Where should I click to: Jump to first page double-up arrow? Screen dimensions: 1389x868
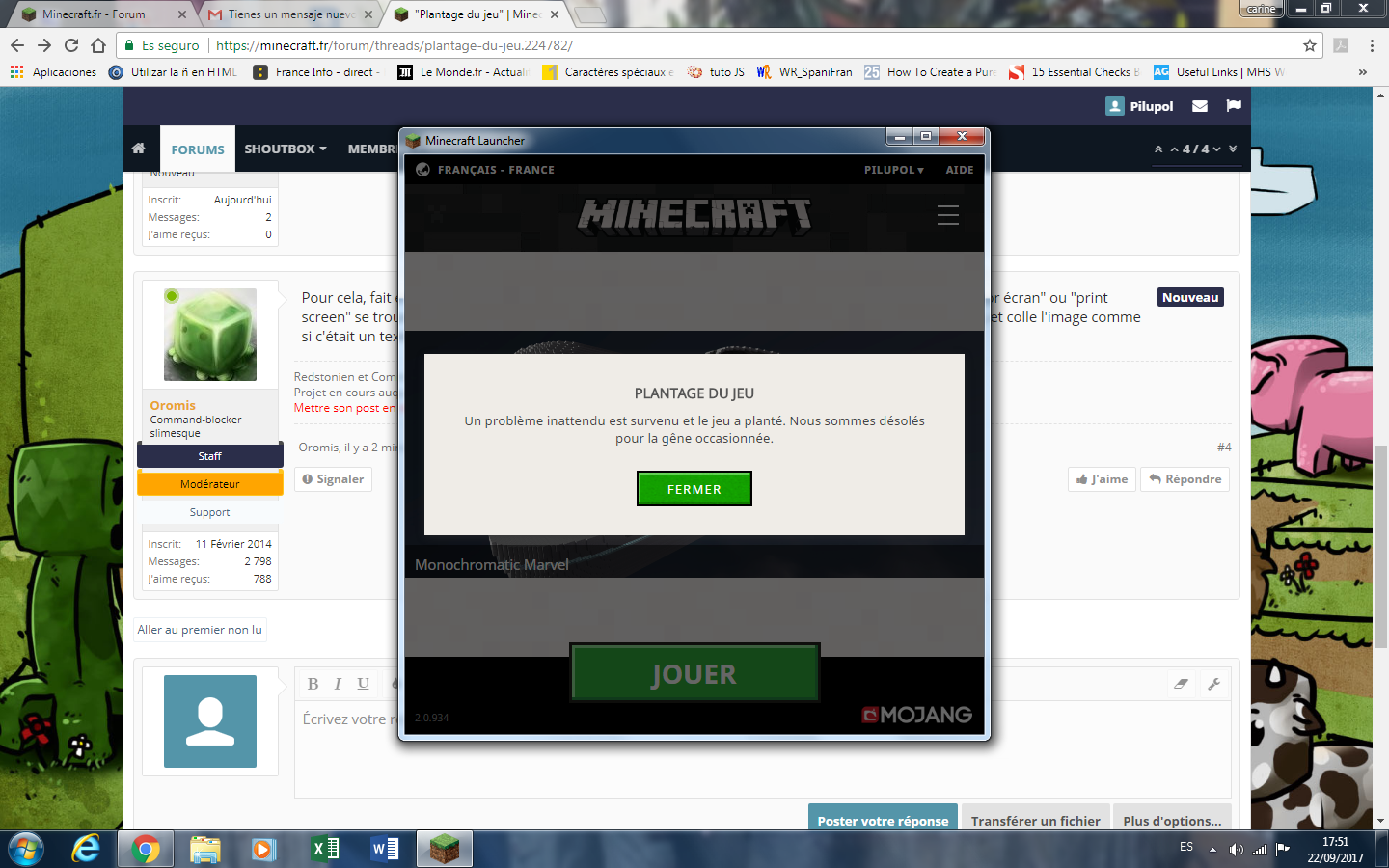click(1158, 149)
